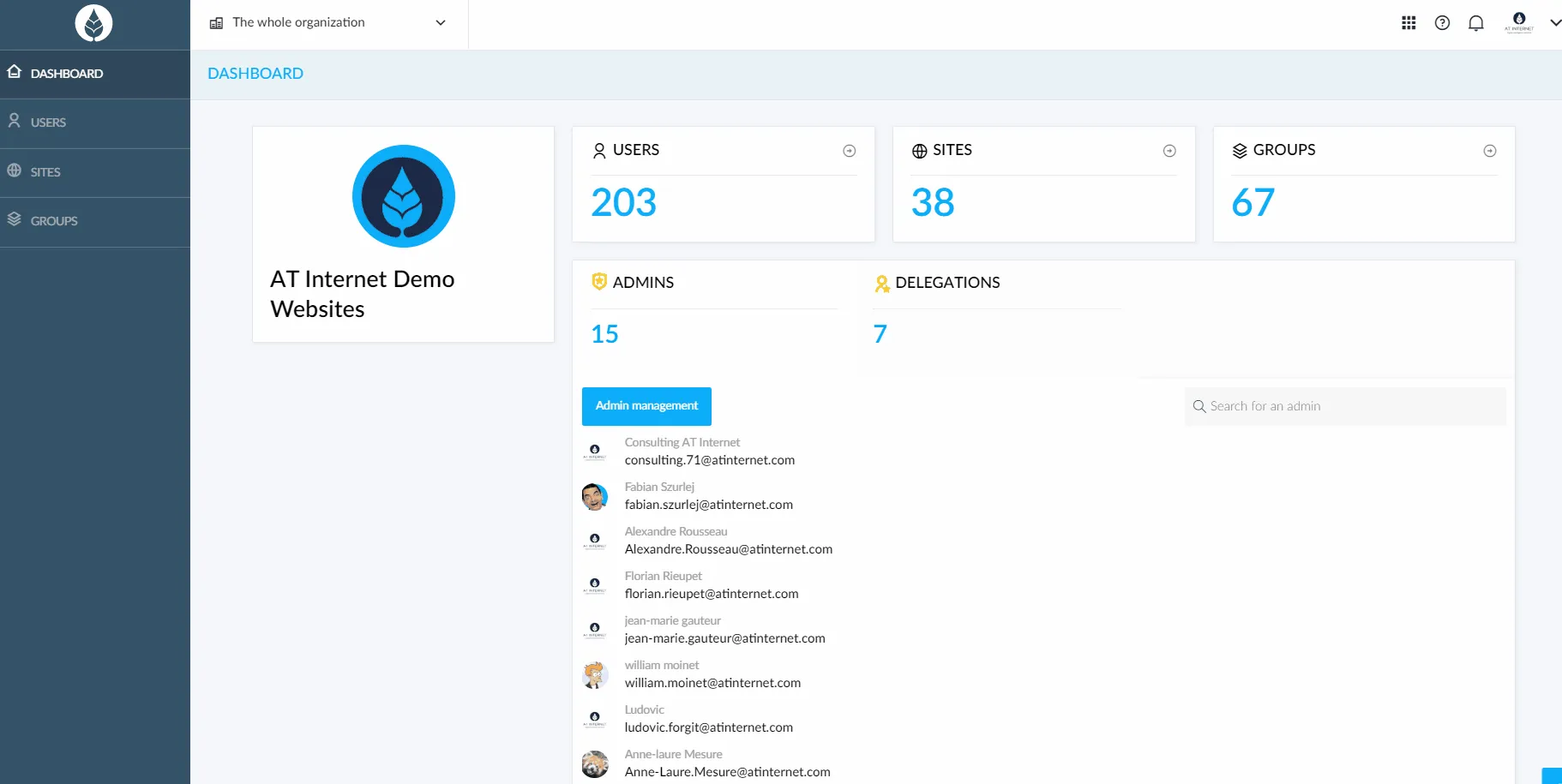Click the user profile avatar in header
Image resolution: width=1562 pixels, height=784 pixels.
click(1518, 21)
